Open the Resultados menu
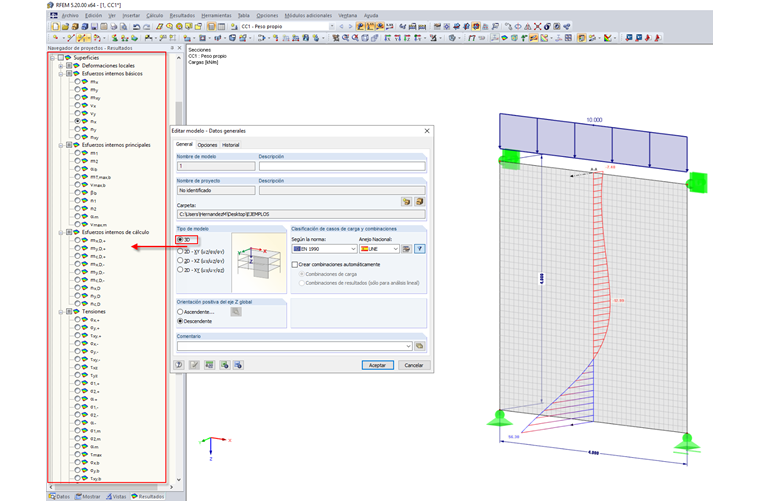 point(182,16)
